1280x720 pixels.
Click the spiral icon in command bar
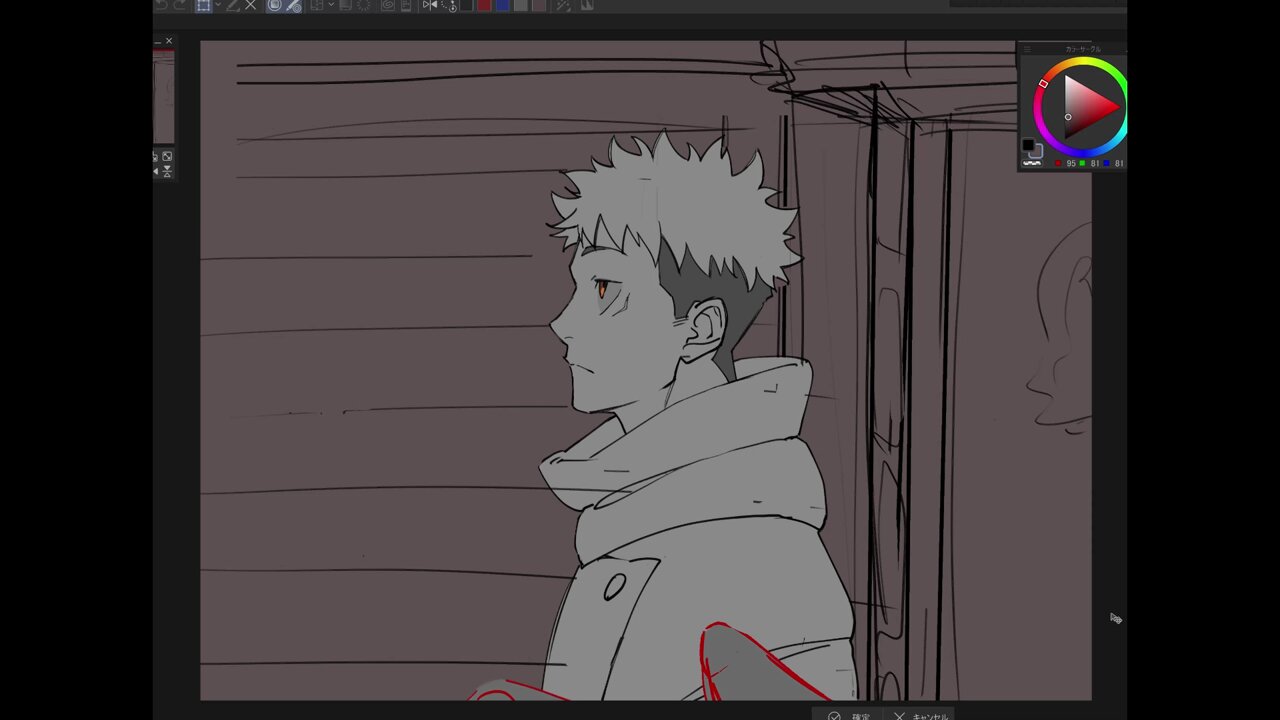tap(388, 5)
